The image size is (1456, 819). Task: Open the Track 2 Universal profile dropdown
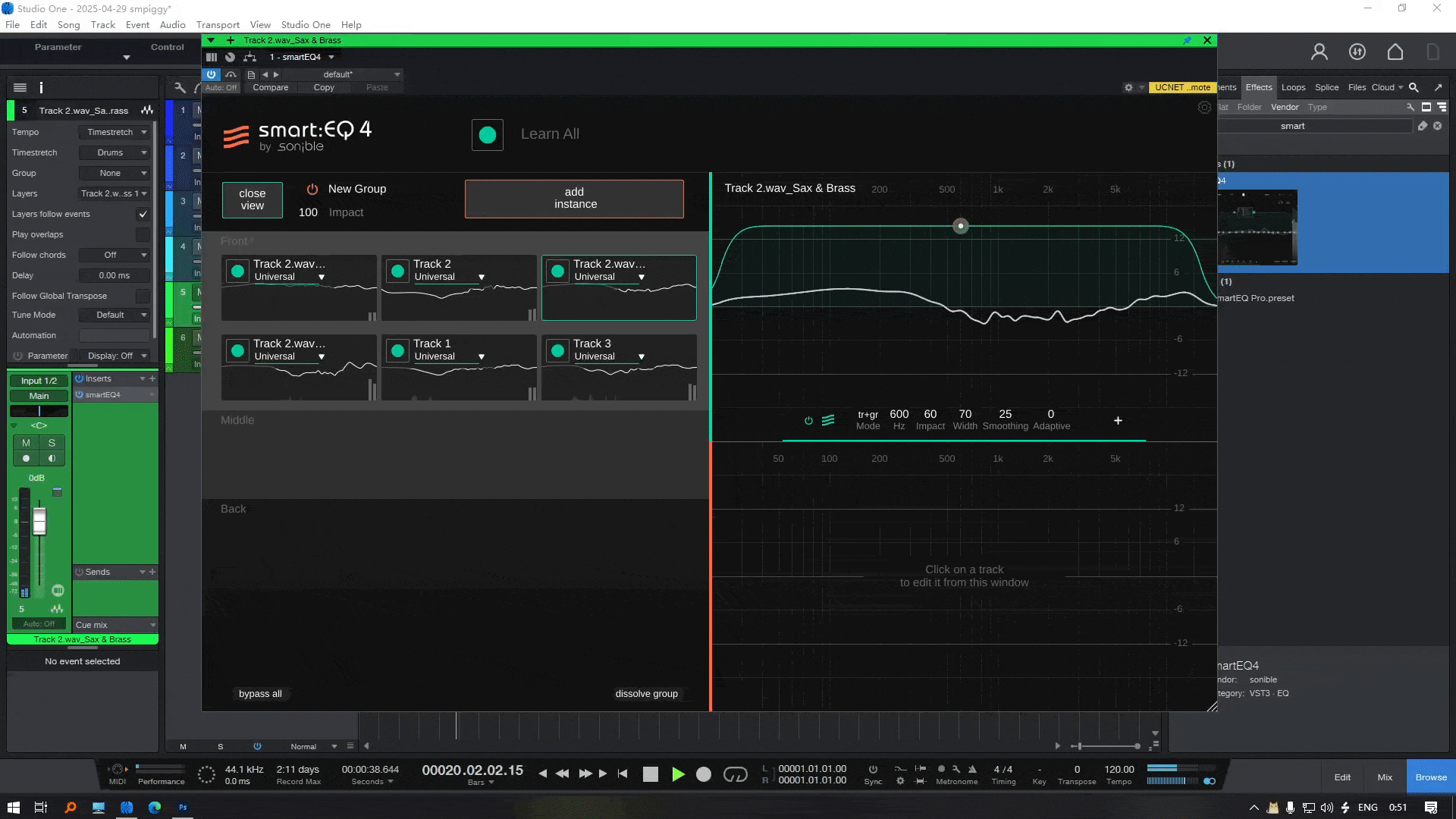[x=450, y=278]
